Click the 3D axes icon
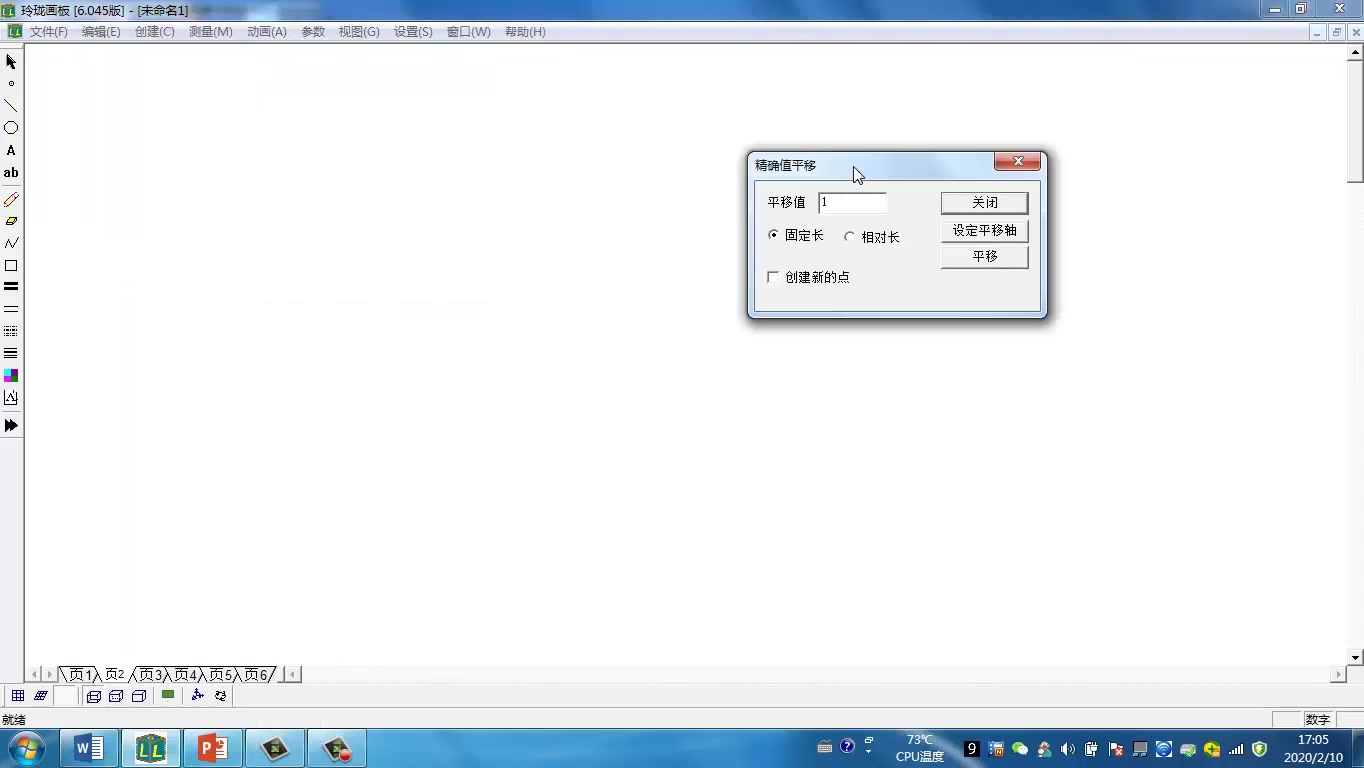This screenshot has height=768, width=1364. click(x=197, y=695)
